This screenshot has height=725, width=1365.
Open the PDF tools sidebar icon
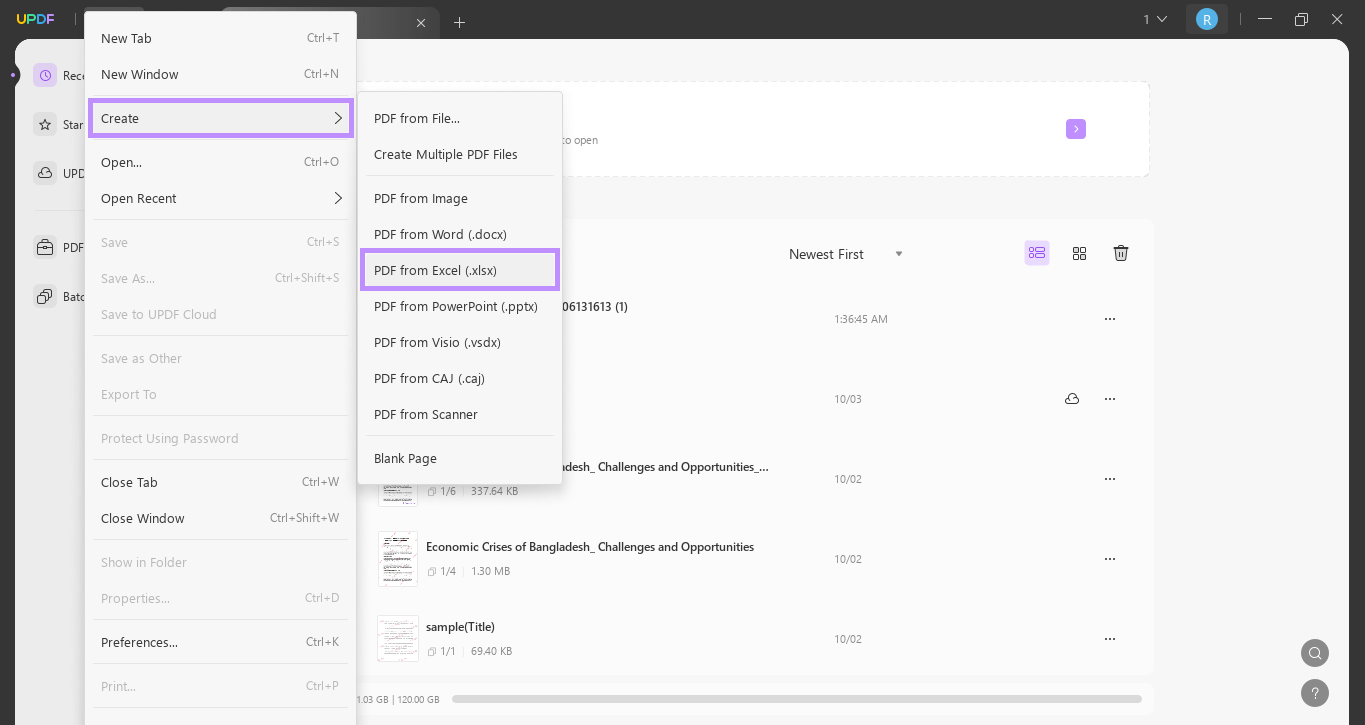[45, 247]
